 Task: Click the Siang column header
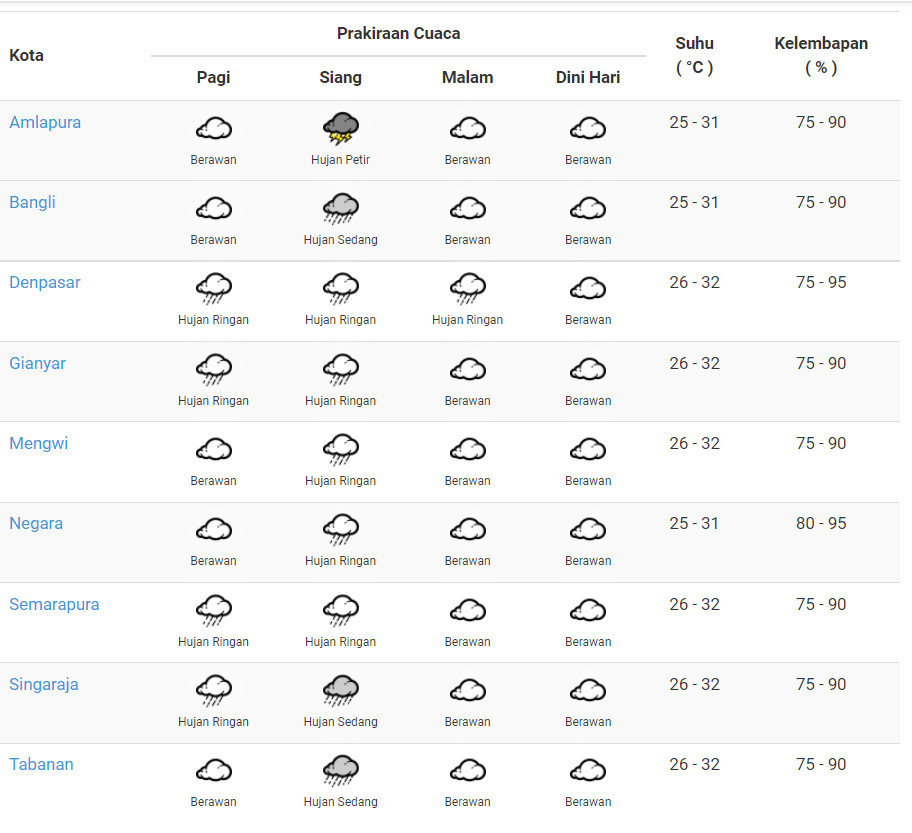340,77
